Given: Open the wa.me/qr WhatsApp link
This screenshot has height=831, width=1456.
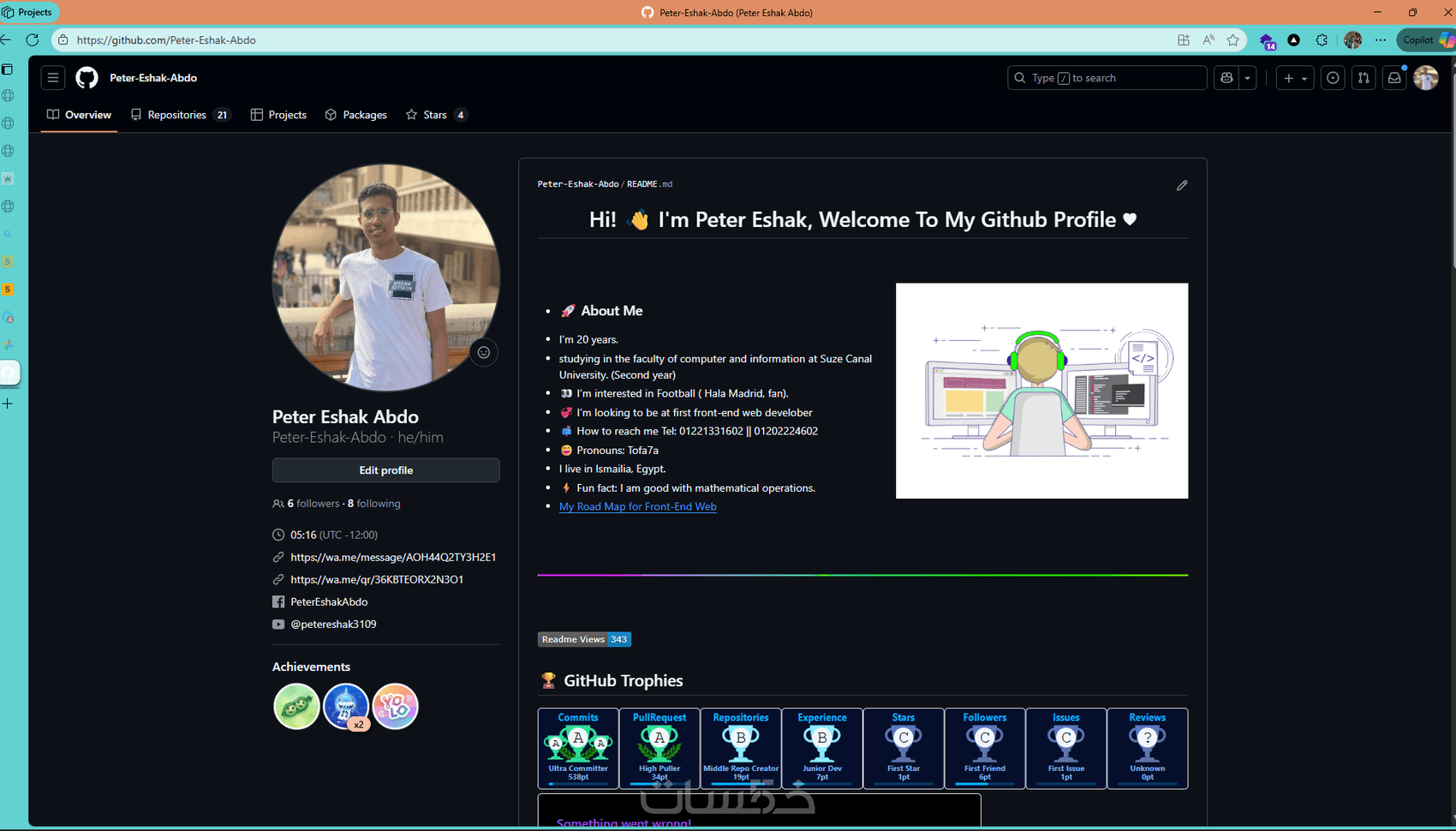Looking at the screenshot, I should click(377, 580).
